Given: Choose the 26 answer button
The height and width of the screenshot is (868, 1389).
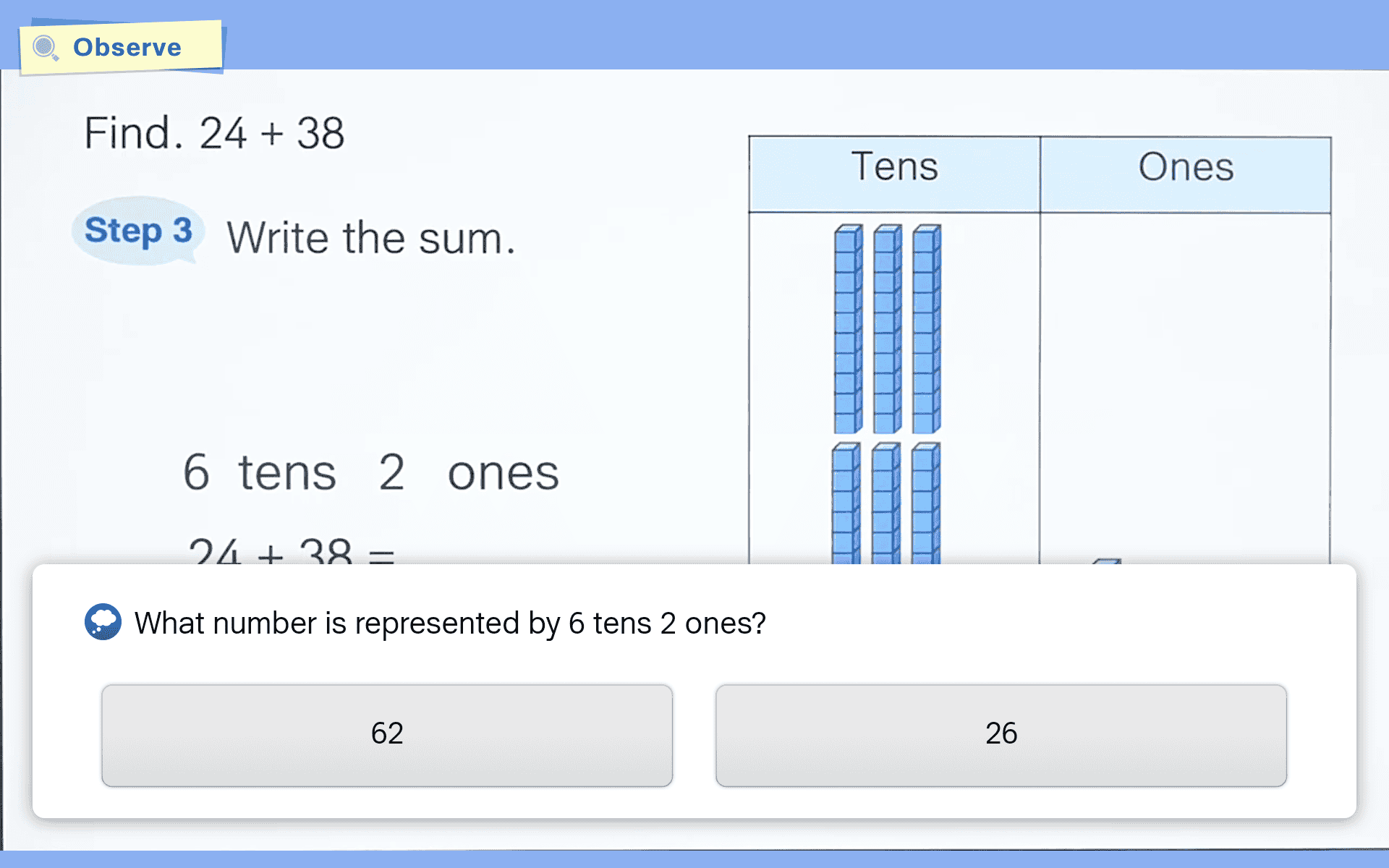Looking at the screenshot, I should pos(1001,735).
